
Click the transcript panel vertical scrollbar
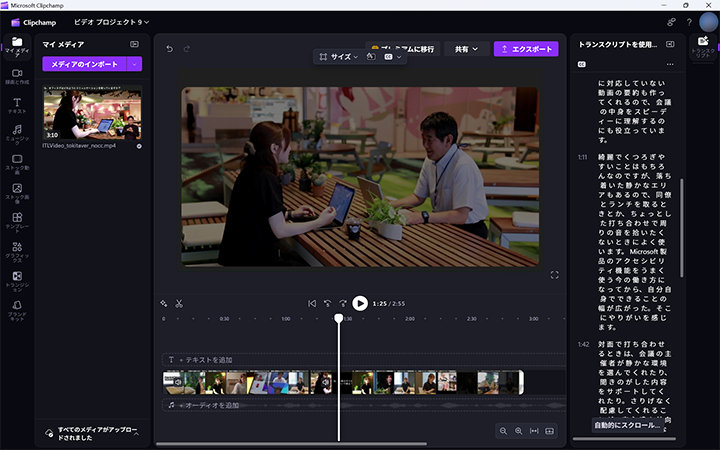[x=681, y=228]
